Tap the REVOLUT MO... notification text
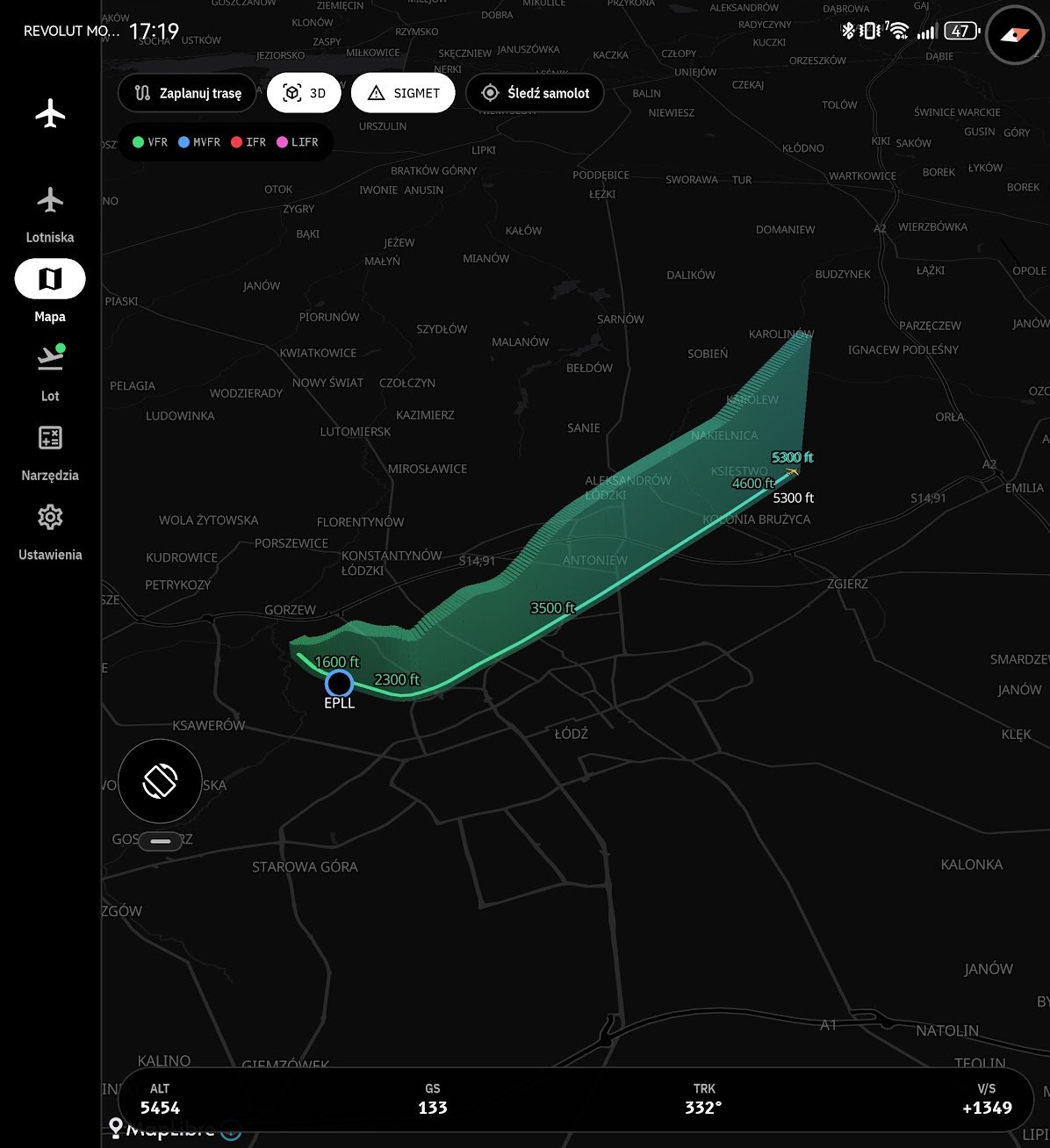This screenshot has height=1148, width=1050. point(71,31)
